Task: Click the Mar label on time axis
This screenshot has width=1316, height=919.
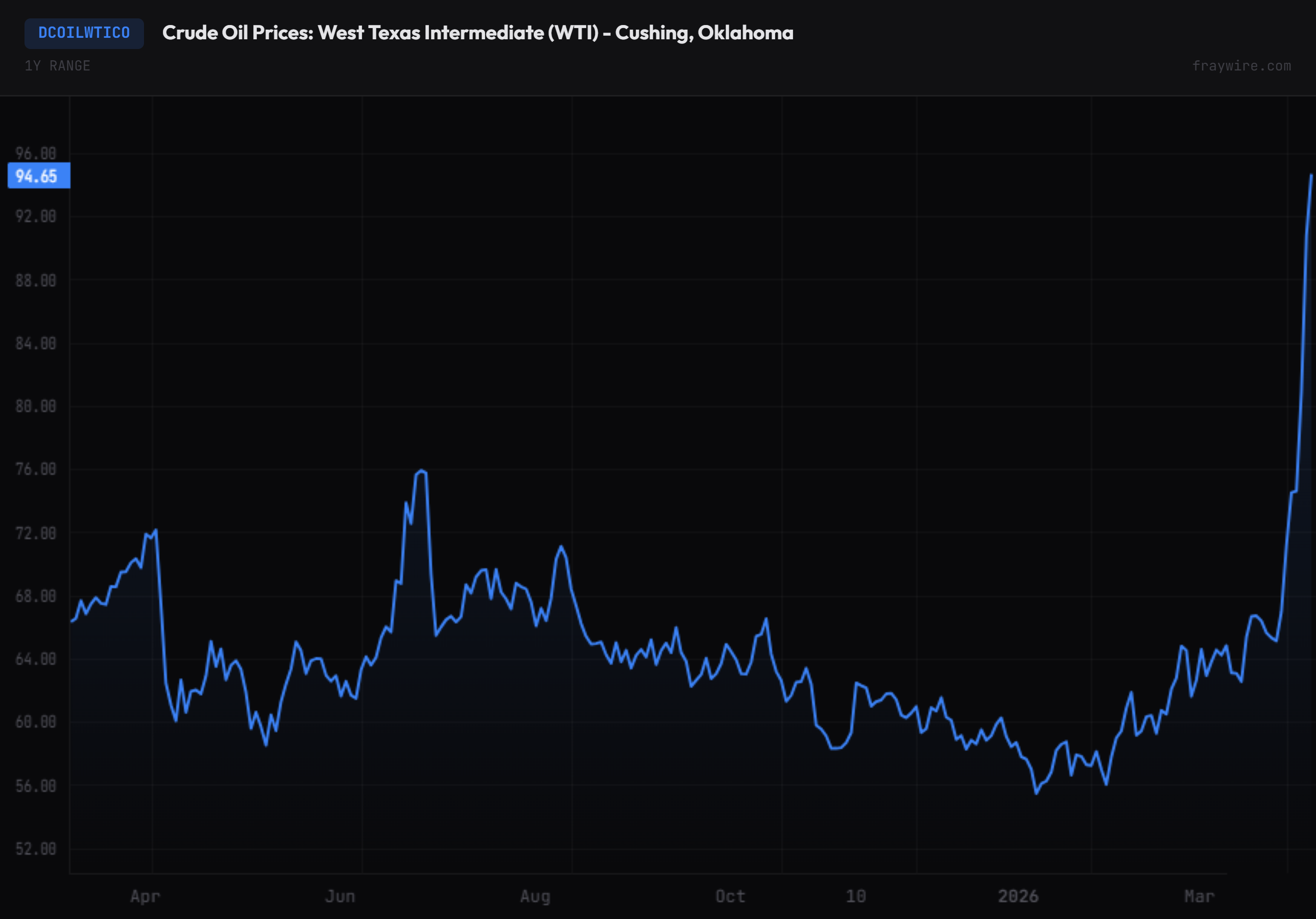Action: pyautogui.click(x=1199, y=896)
